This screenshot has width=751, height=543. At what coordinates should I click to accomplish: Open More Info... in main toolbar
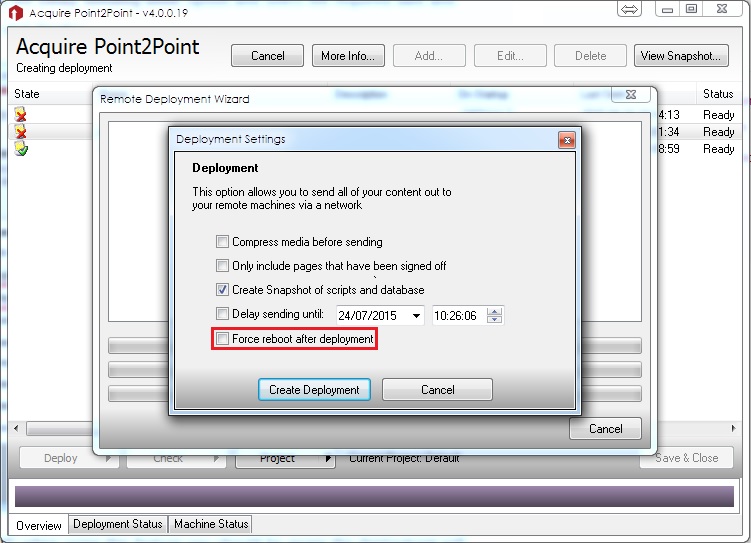click(x=348, y=56)
